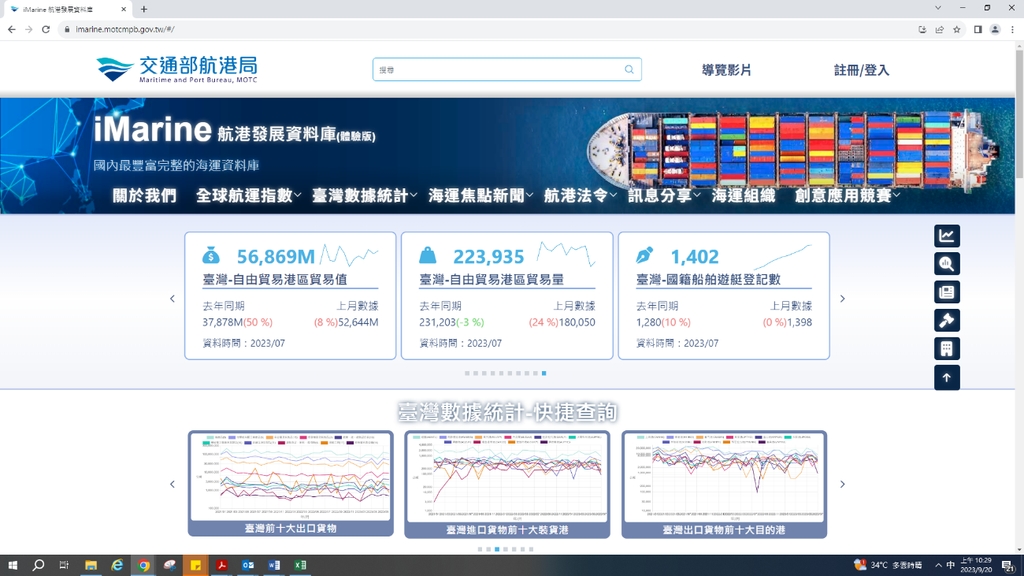This screenshot has height=576, width=1024.
Task: Open the news icon in right sidebar
Action: (x=946, y=292)
